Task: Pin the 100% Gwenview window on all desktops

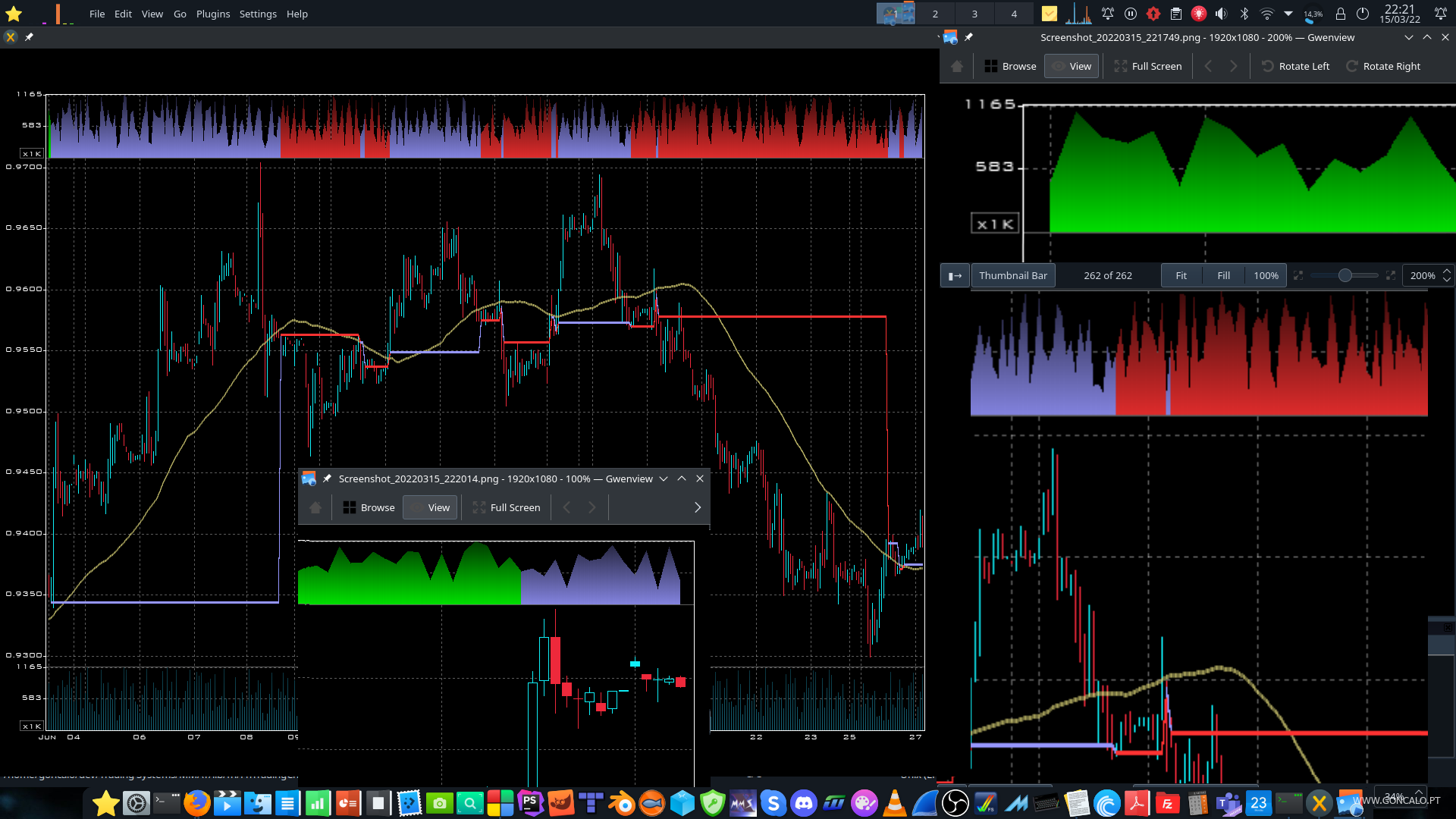Action: (327, 479)
